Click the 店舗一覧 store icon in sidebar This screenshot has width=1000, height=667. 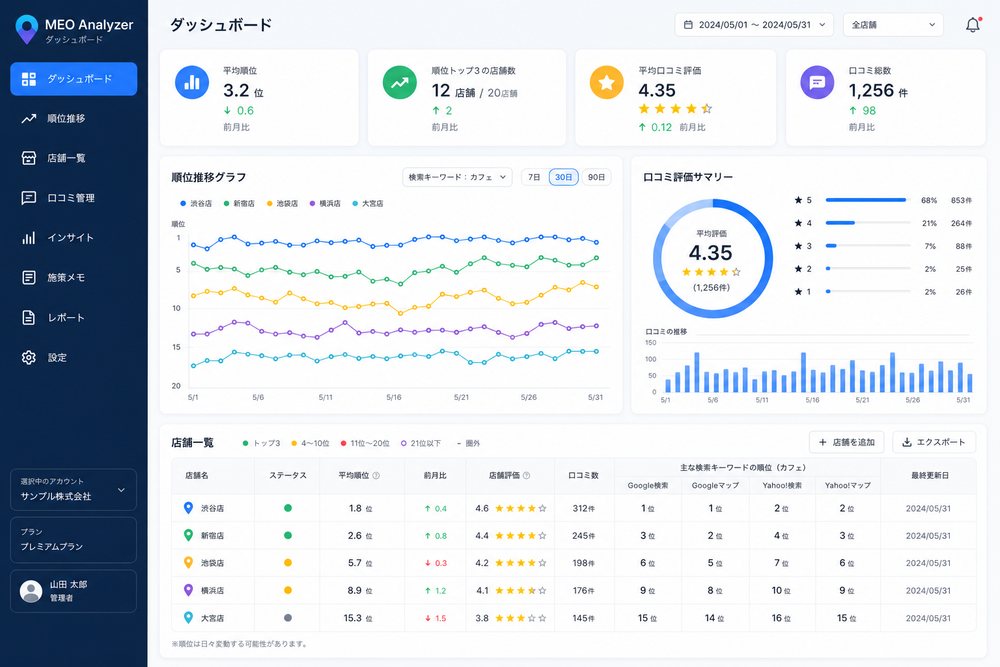click(x=29, y=158)
